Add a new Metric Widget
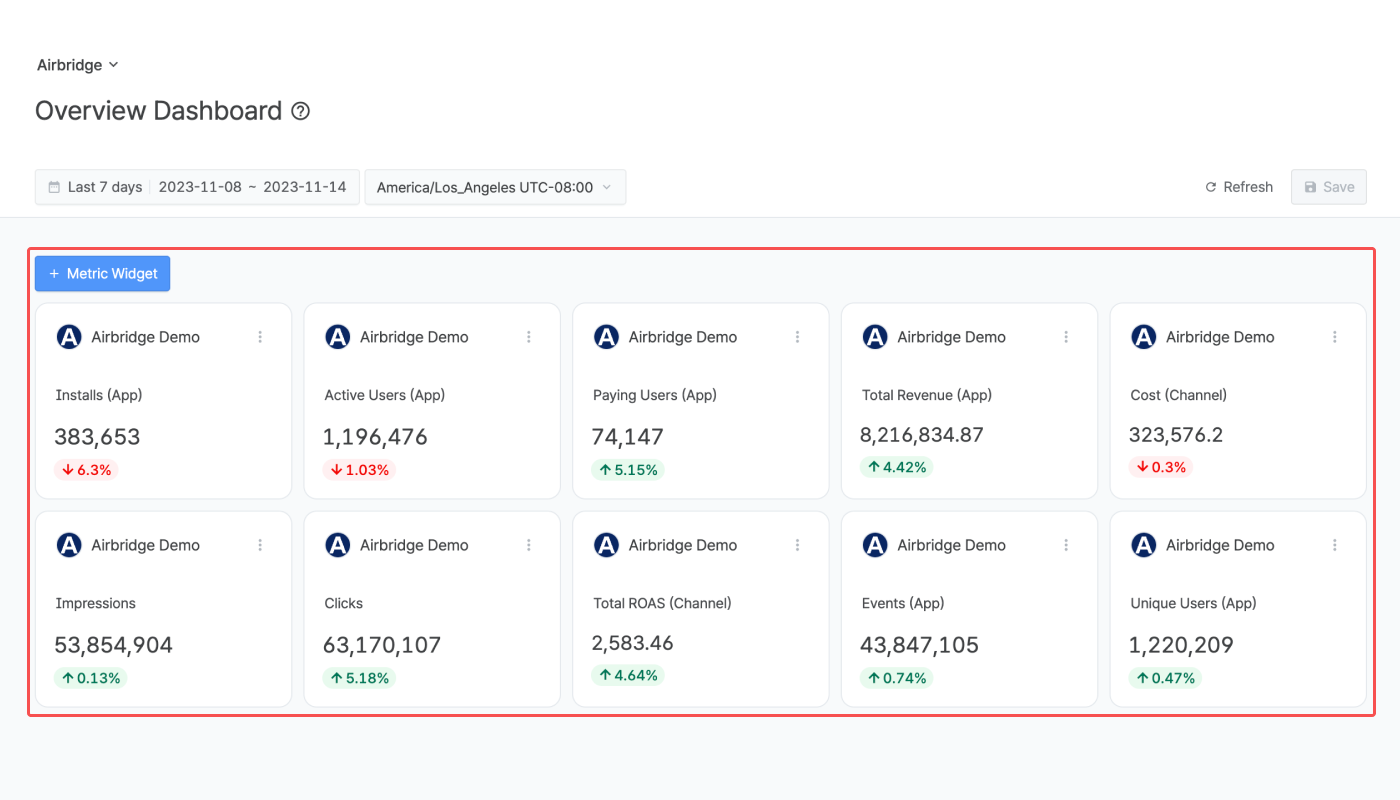The image size is (1400, 800). 102,274
